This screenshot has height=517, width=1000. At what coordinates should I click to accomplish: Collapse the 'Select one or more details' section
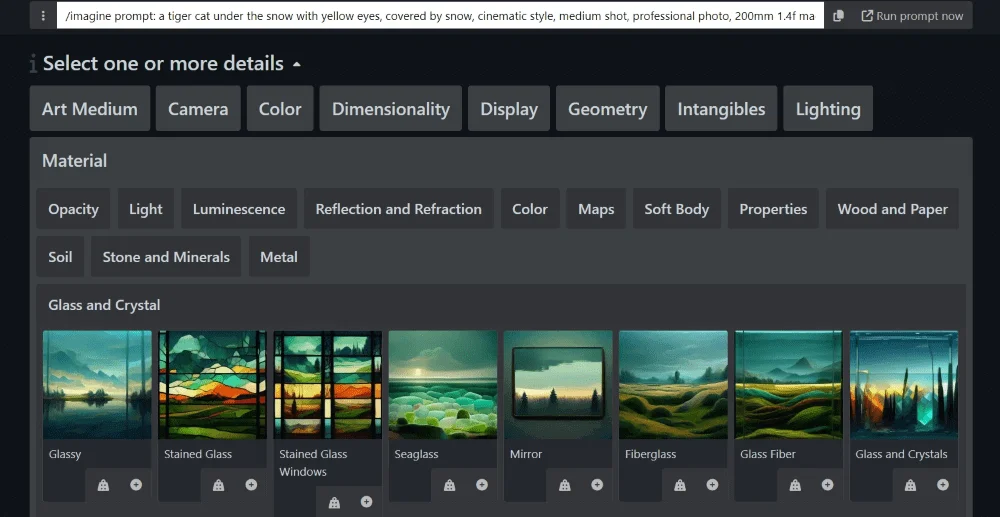[x=296, y=64]
